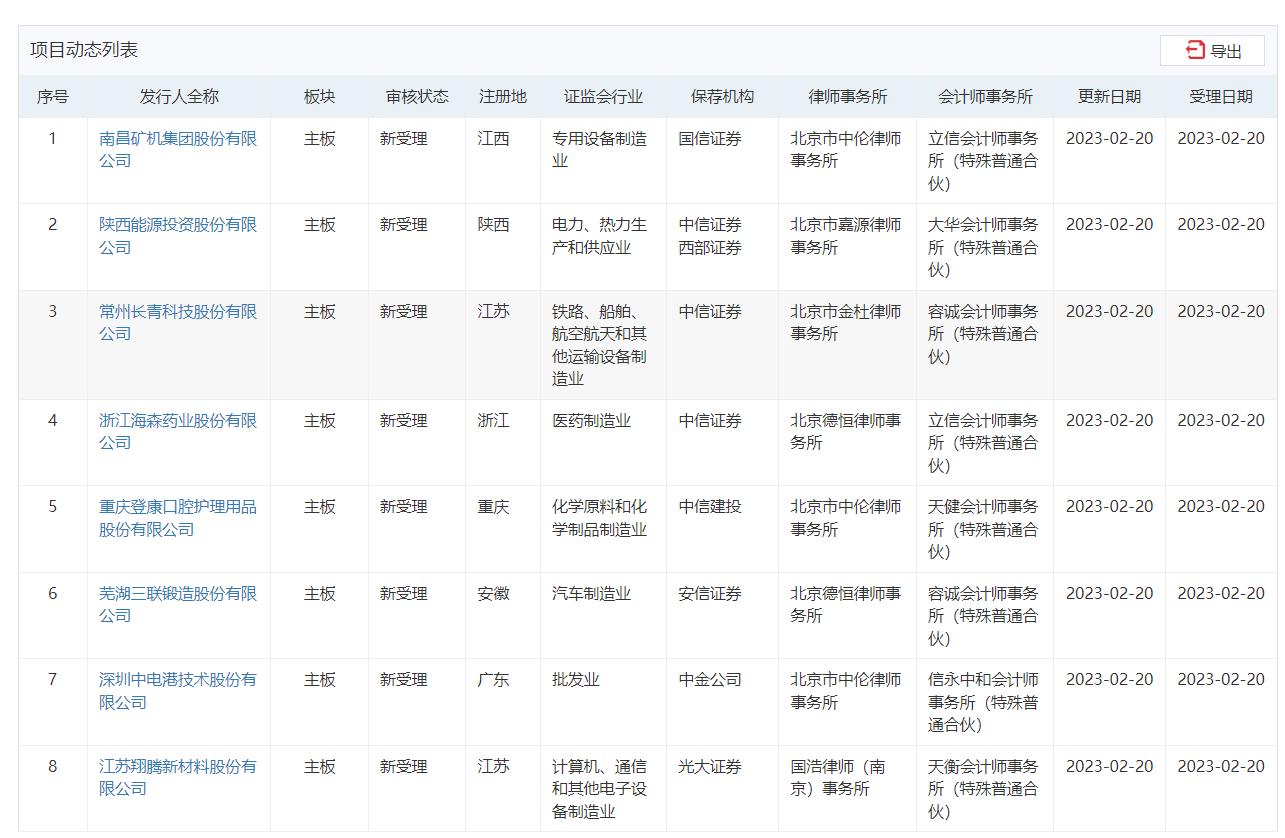
Task: Click the 会计师事务所 column header
Action: tap(985, 97)
